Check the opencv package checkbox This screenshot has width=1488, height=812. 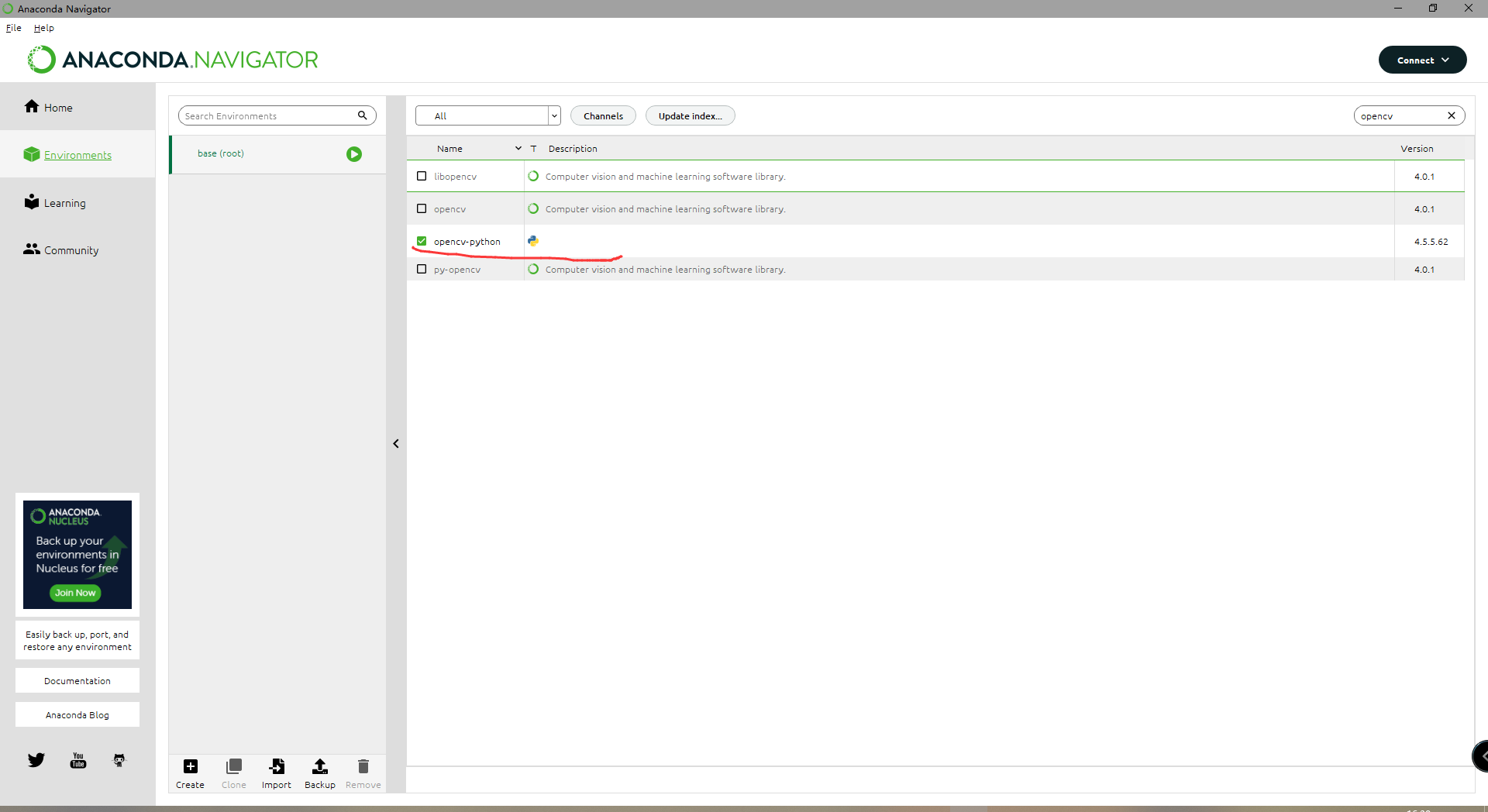point(422,208)
